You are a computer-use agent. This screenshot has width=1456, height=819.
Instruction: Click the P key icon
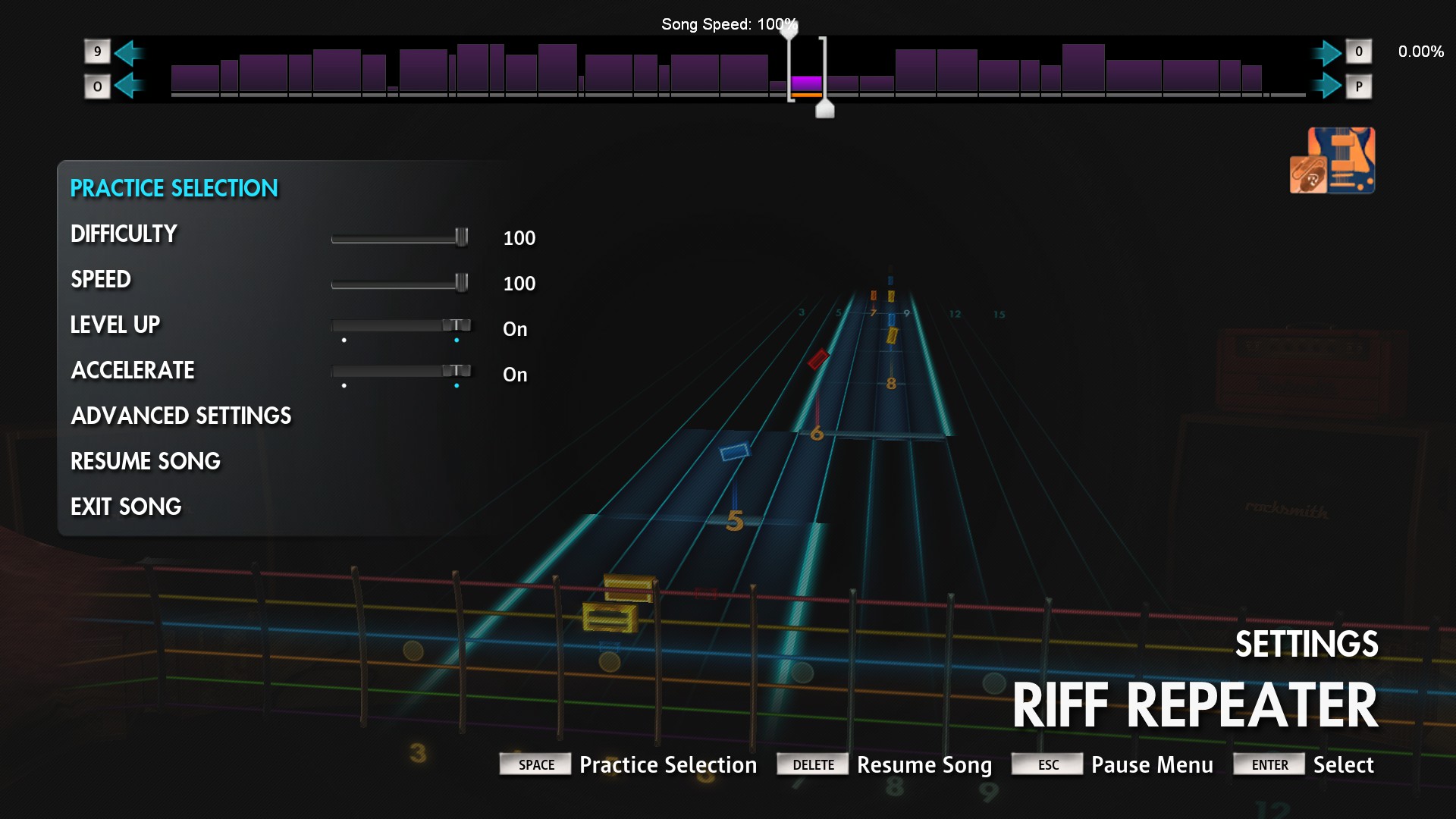(1358, 86)
